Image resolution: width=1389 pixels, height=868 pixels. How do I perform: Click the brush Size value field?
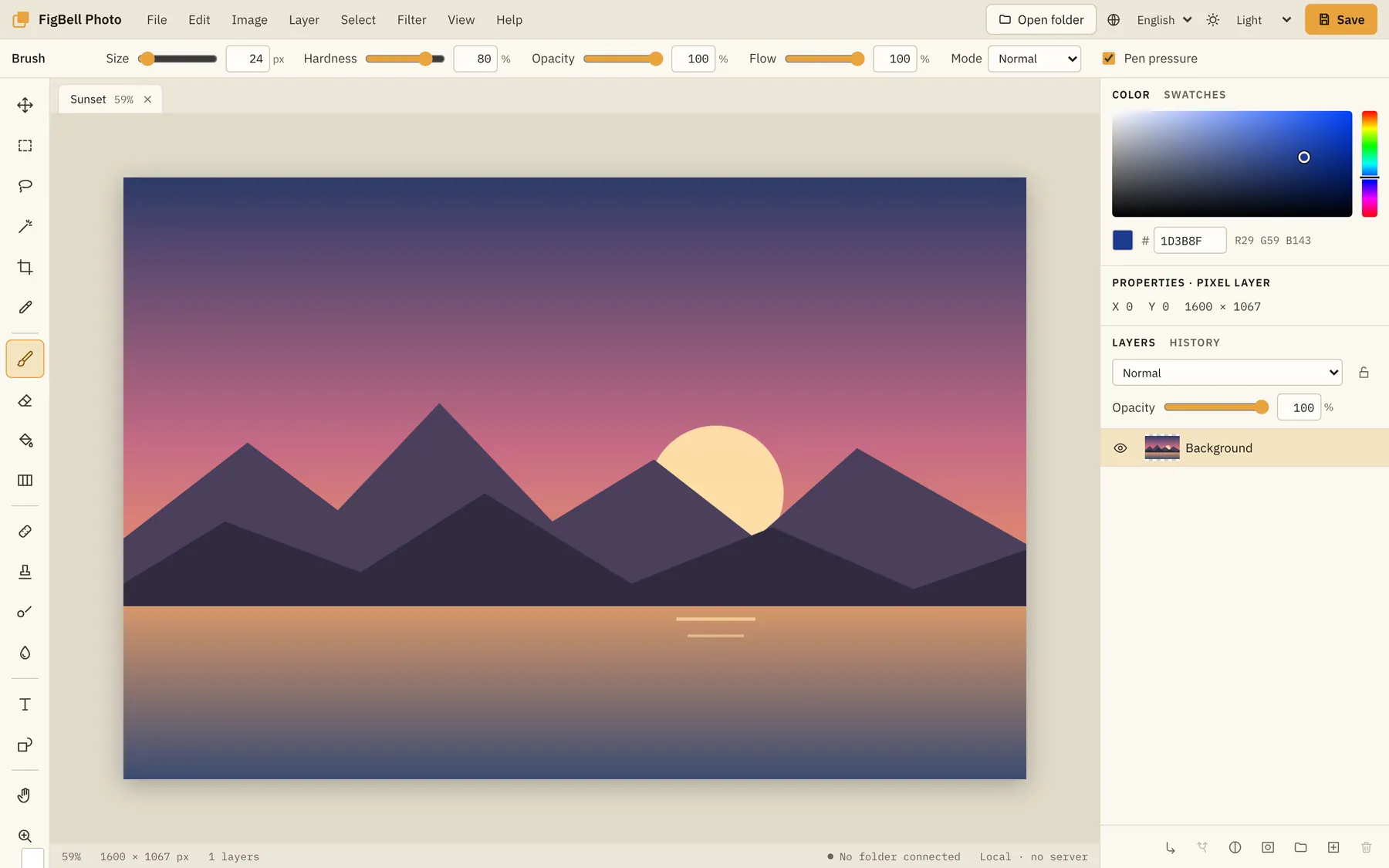click(x=248, y=59)
